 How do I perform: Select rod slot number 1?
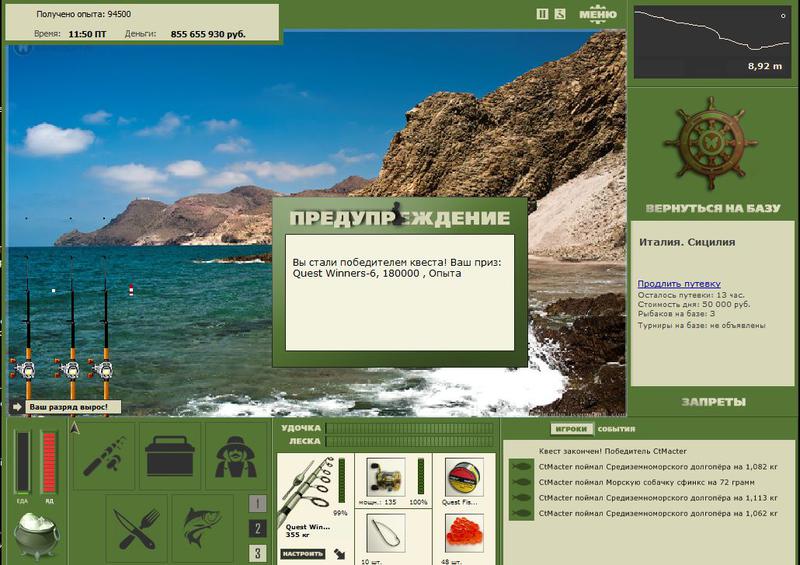(257, 504)
